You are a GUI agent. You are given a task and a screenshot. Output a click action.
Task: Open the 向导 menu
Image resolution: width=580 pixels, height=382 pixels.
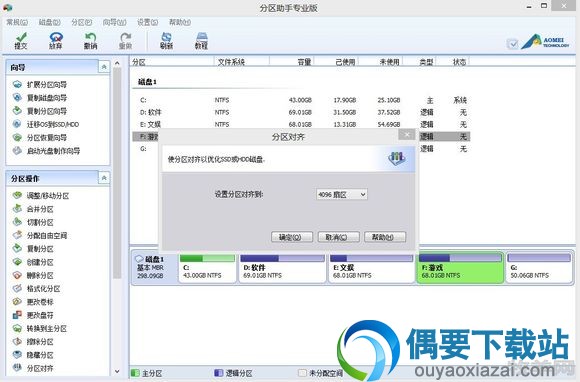tap(115, 23)
